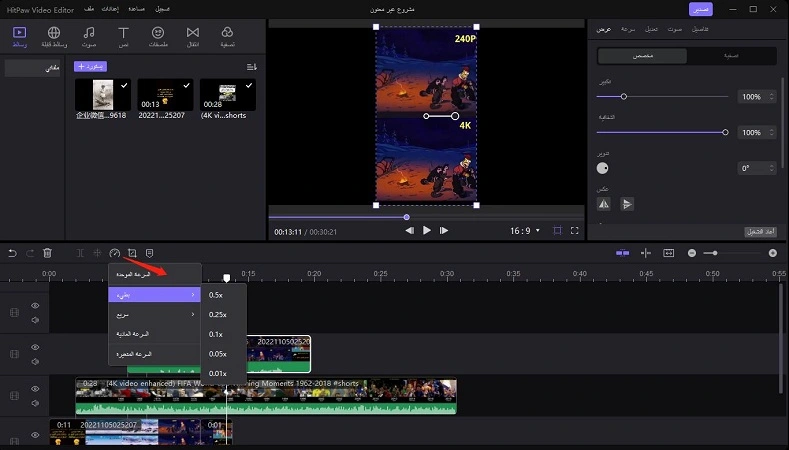The image size is (789, 450).
Task: Open the 16:9 aspect ratio dropdown
Action: pyautogui.click(x=525, y=231)
